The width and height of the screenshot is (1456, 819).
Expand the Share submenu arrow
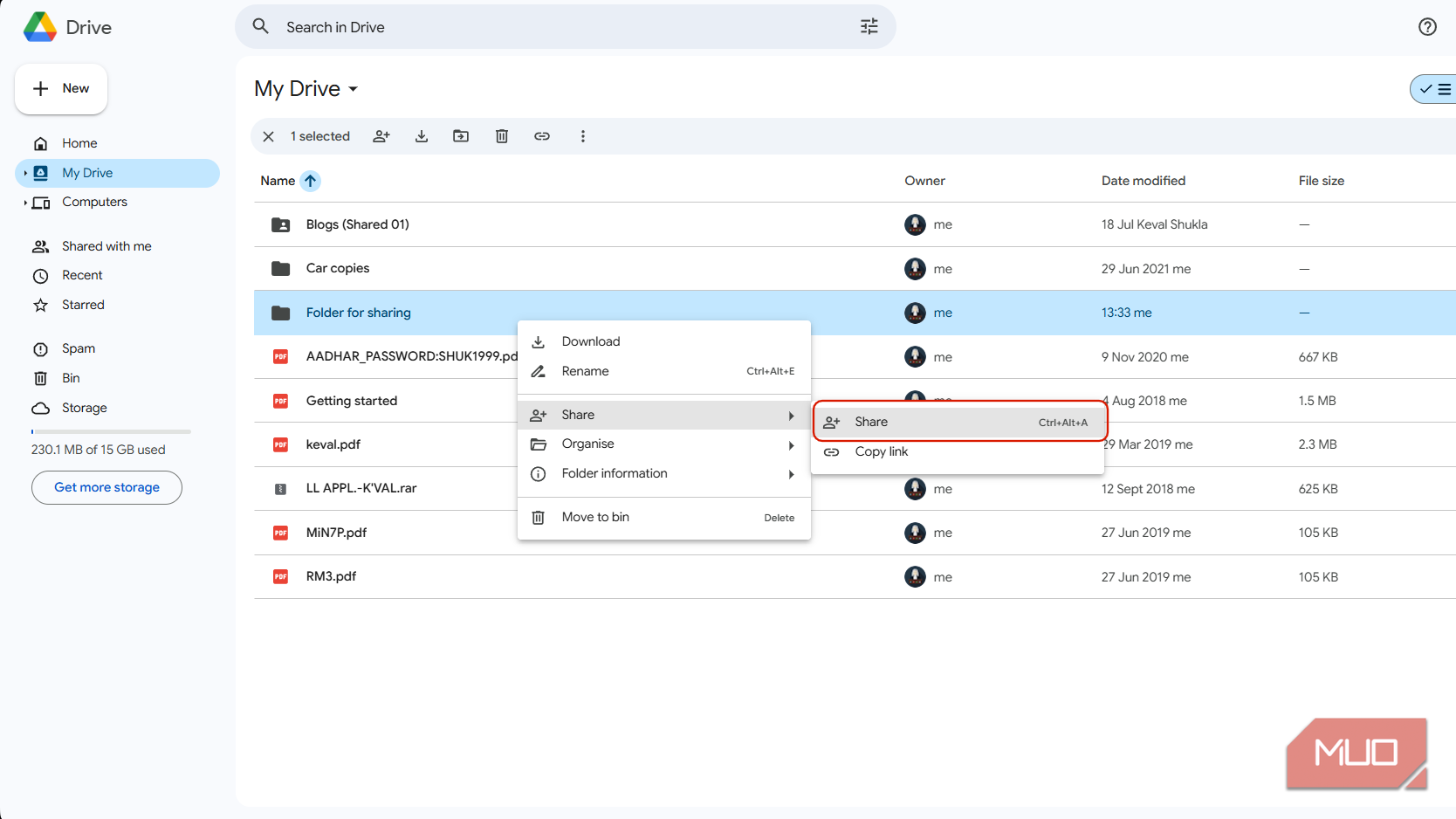[791, 416]
